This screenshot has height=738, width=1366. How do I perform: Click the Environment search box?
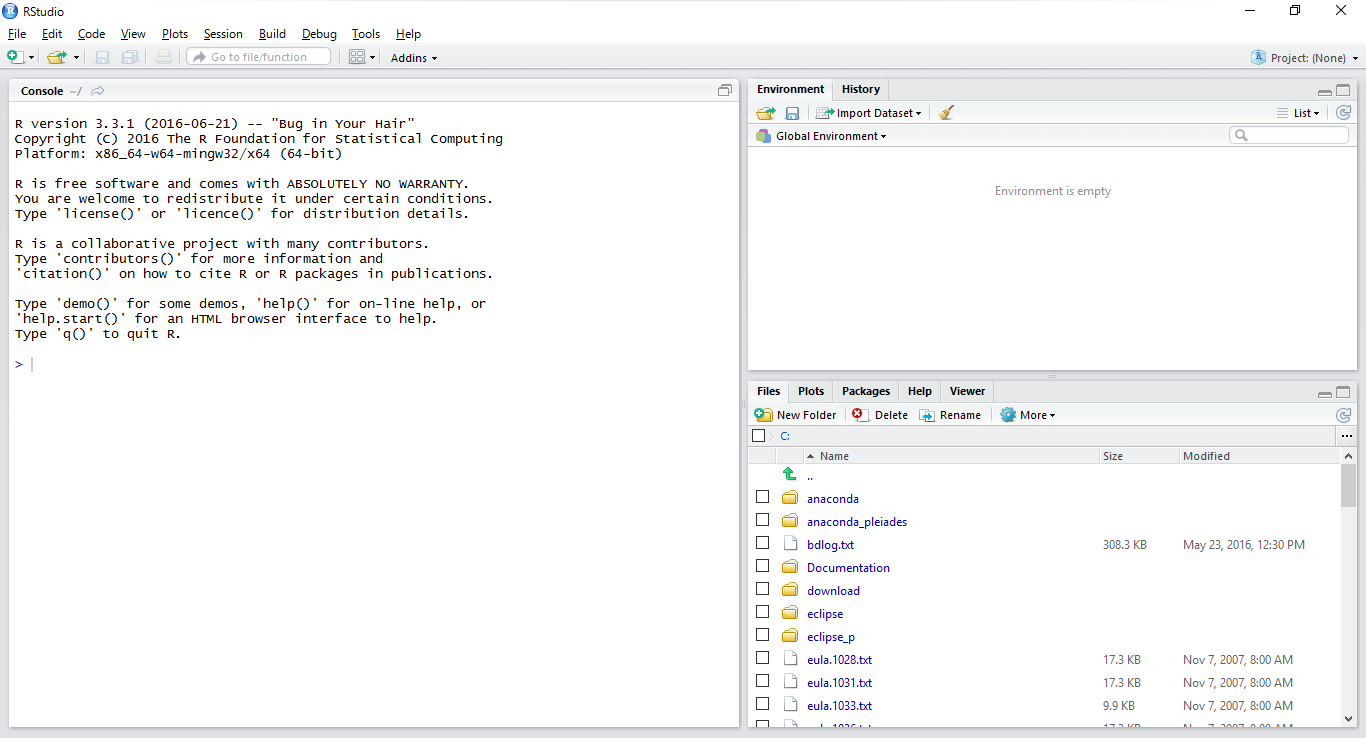(x=1289, y=135)
